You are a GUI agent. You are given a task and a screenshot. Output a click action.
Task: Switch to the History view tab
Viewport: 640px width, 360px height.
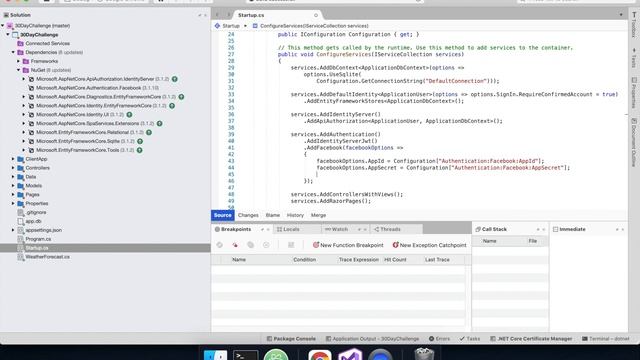click(x=295, y=215)
